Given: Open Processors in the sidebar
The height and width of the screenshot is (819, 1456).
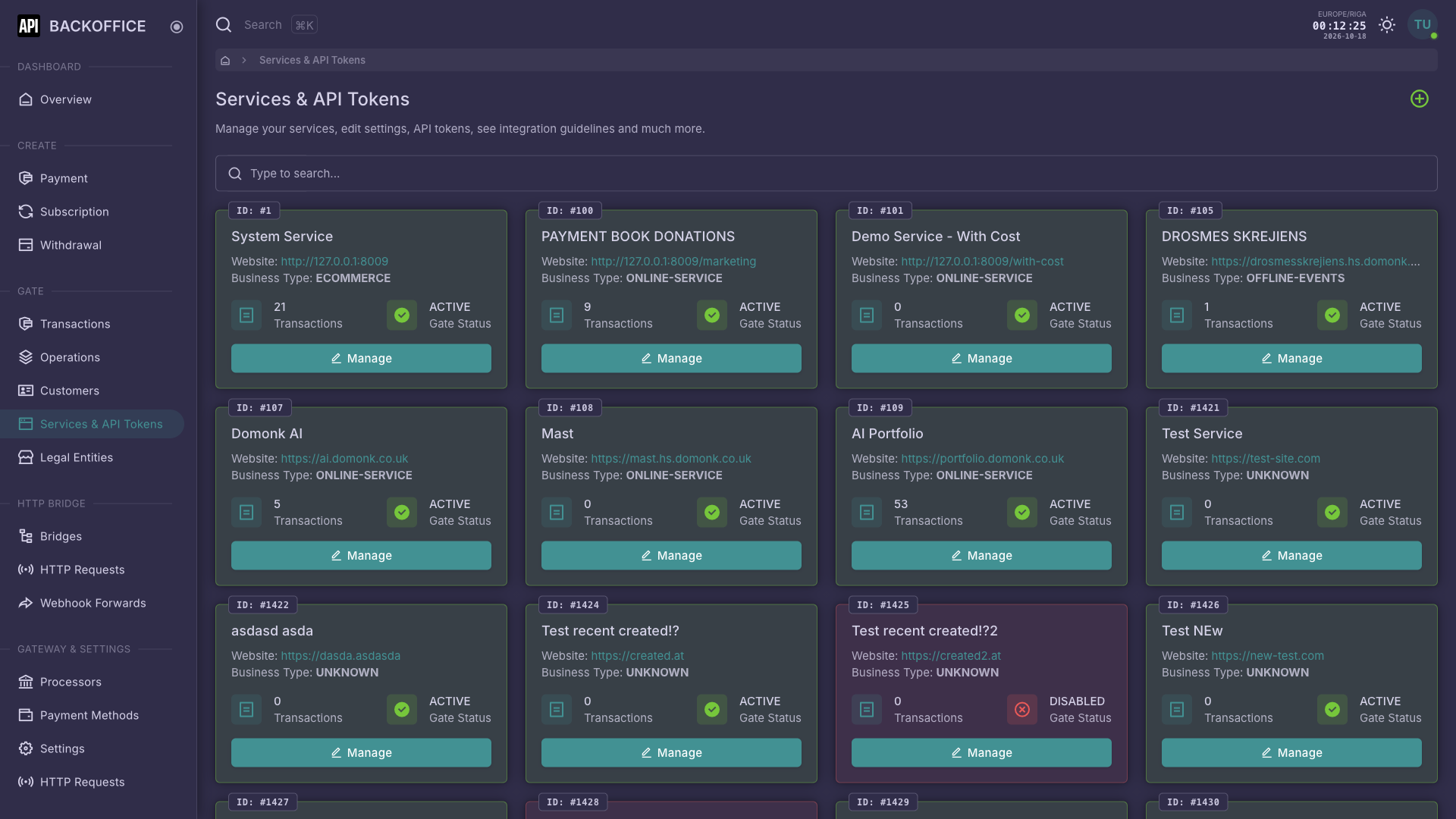Looking at the screenshot, I should 92,682.
